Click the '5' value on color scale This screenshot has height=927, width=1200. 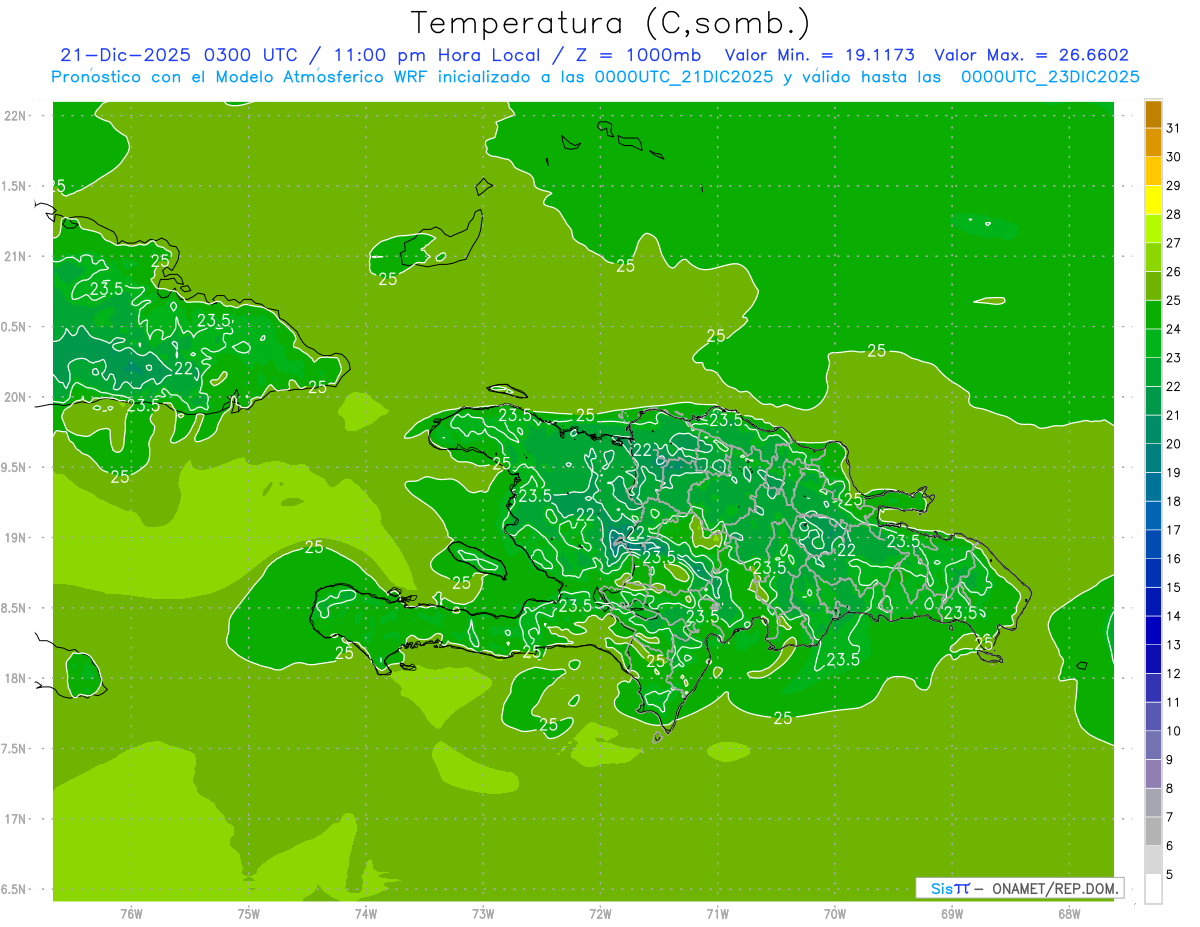click(1169, 874)
